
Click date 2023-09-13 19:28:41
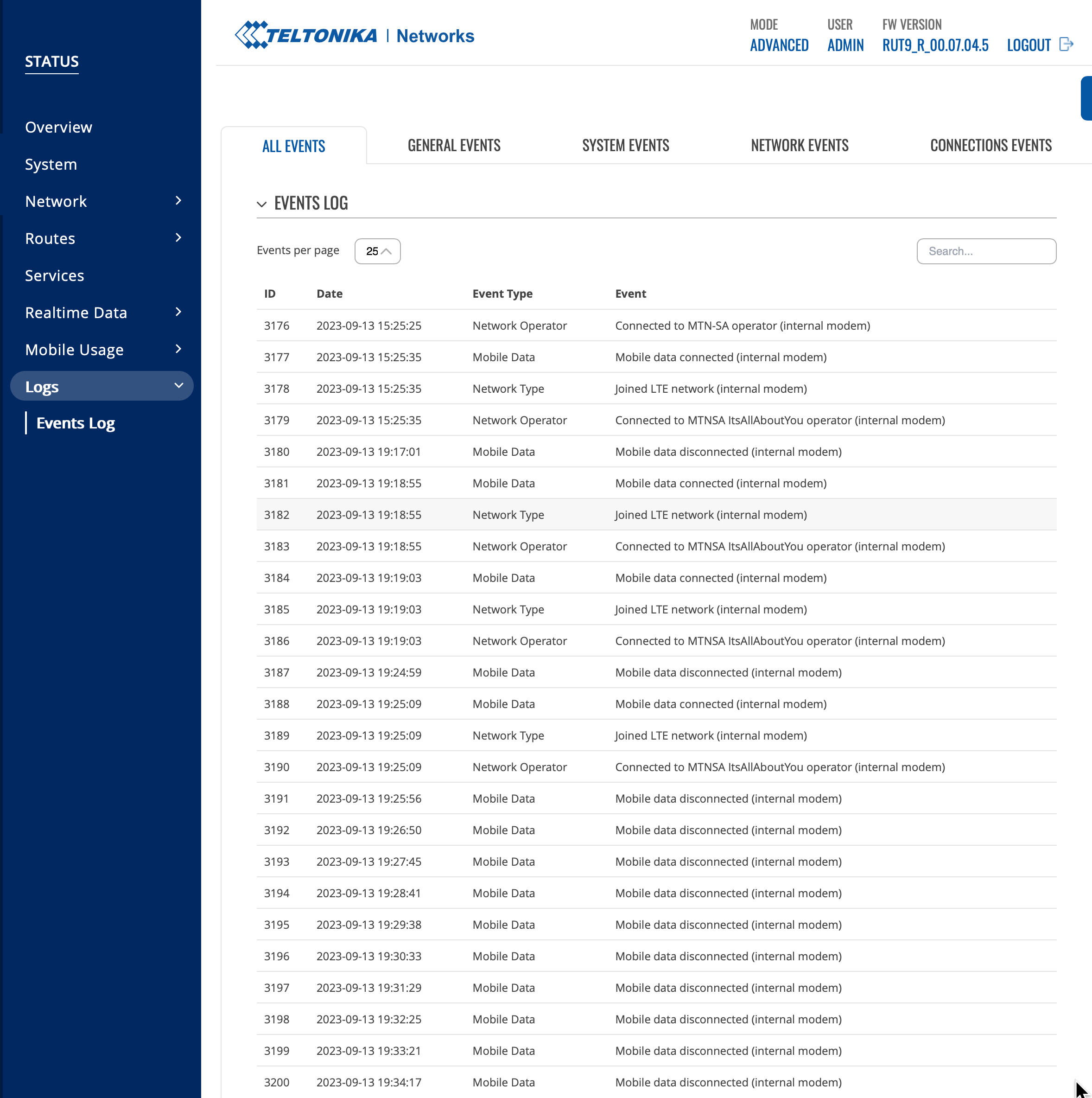pos(369,894)
